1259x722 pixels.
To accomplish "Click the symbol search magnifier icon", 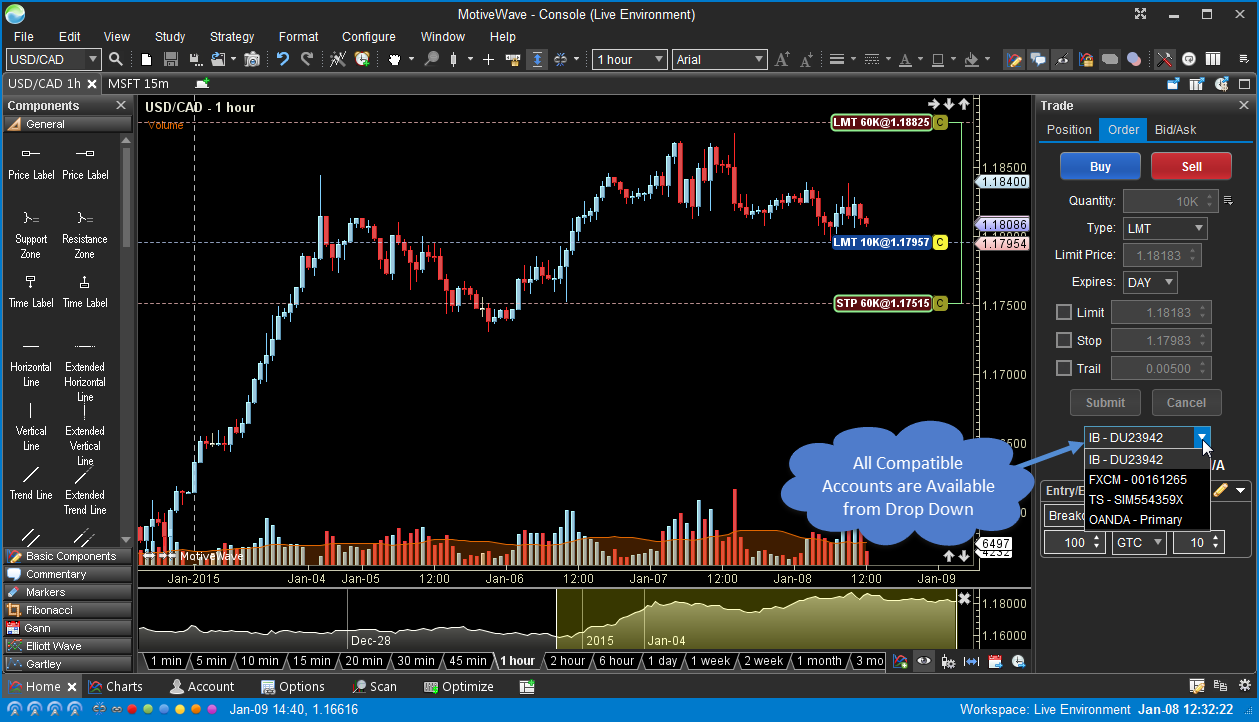I will (x=116, y=60).
